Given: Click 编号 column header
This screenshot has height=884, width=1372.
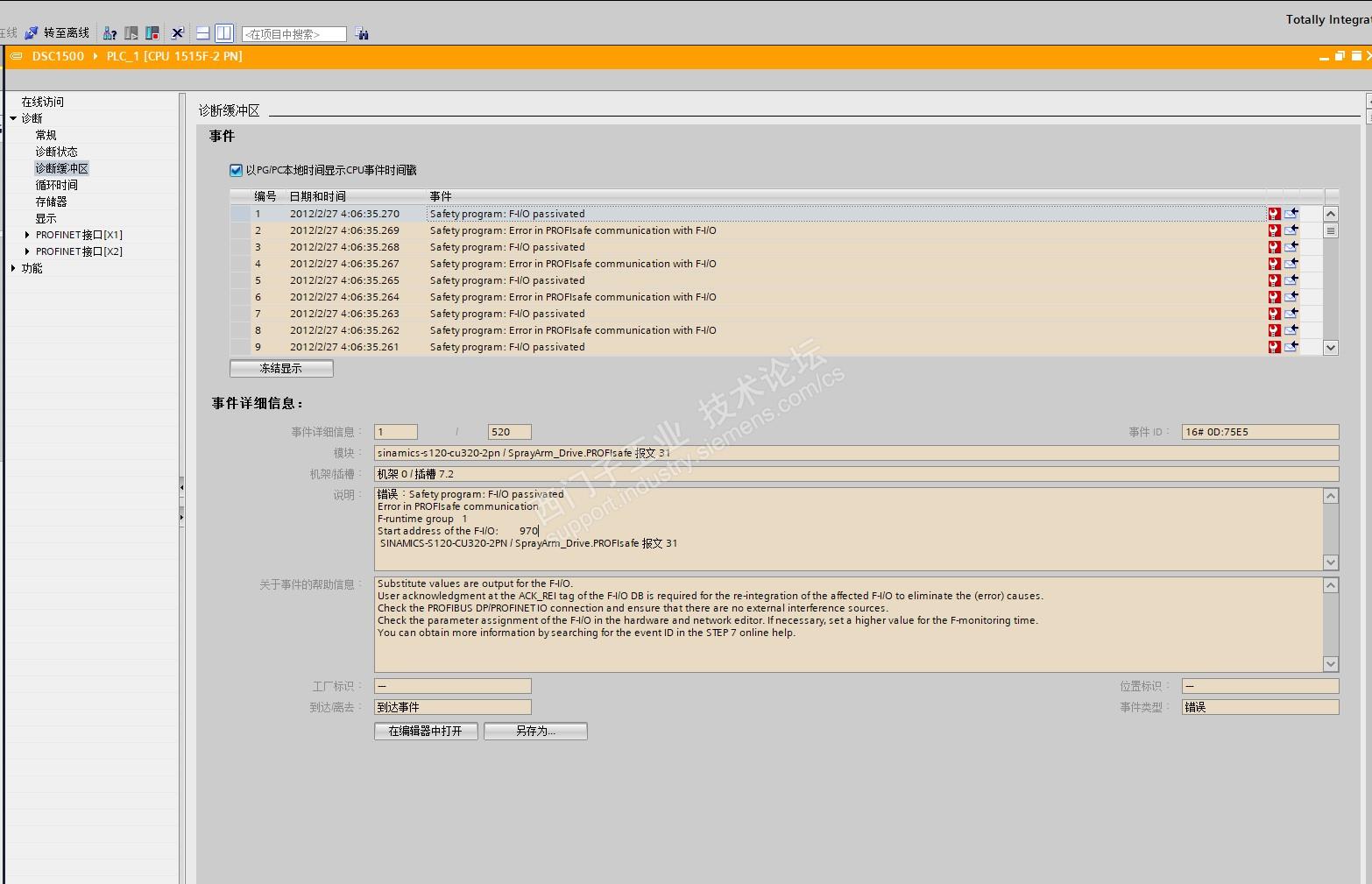Looking at the screenshot, I should (x=266, y=196).
